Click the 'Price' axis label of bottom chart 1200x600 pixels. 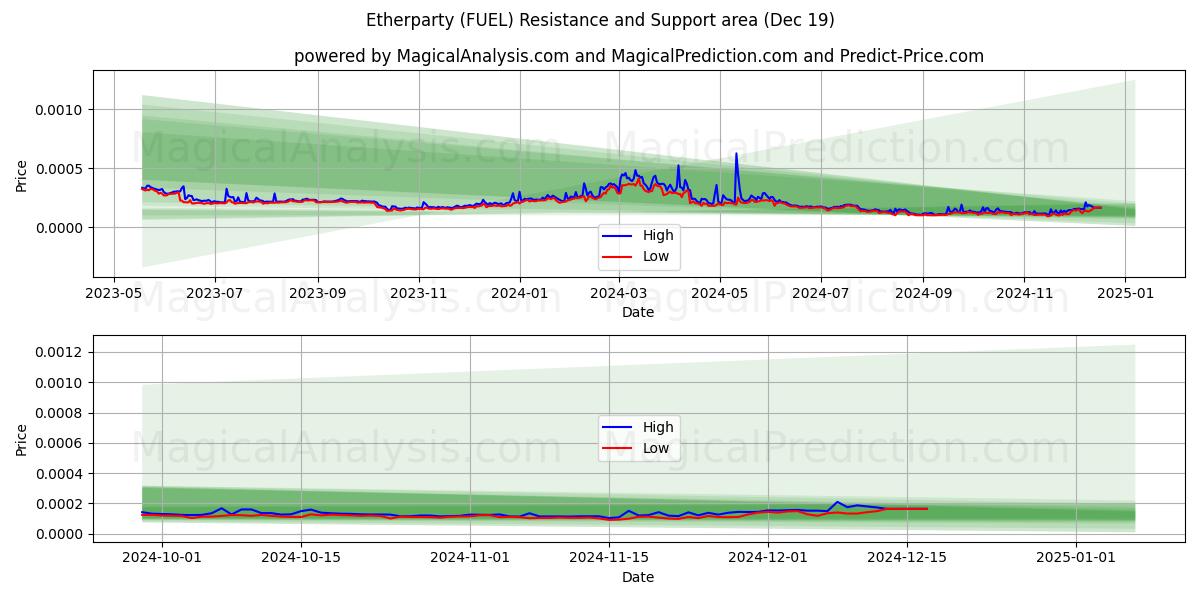[22, 439]
